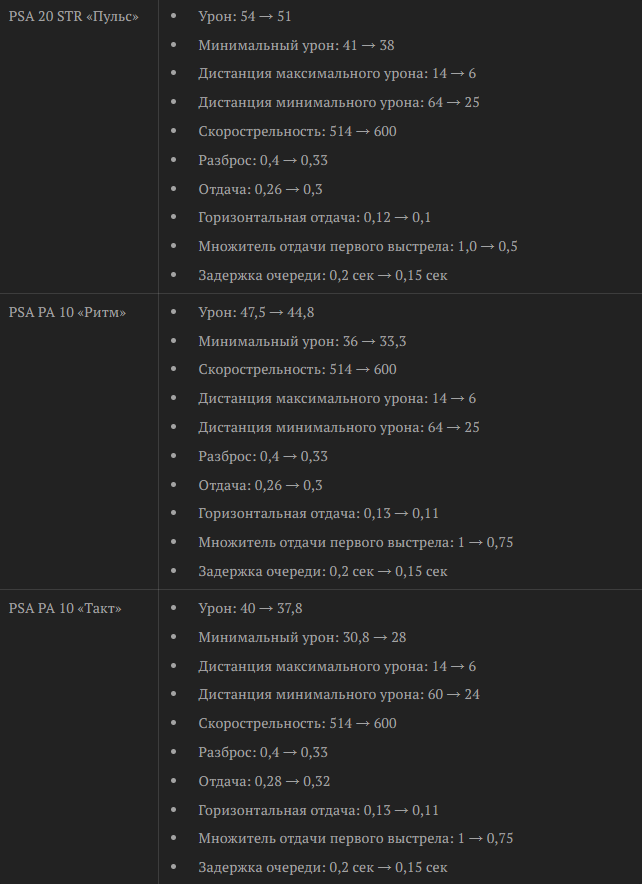Click Множитель отдачи первого выстрела: 1,0 → 0,5
The image size is (642, 884).
[357, 246]
